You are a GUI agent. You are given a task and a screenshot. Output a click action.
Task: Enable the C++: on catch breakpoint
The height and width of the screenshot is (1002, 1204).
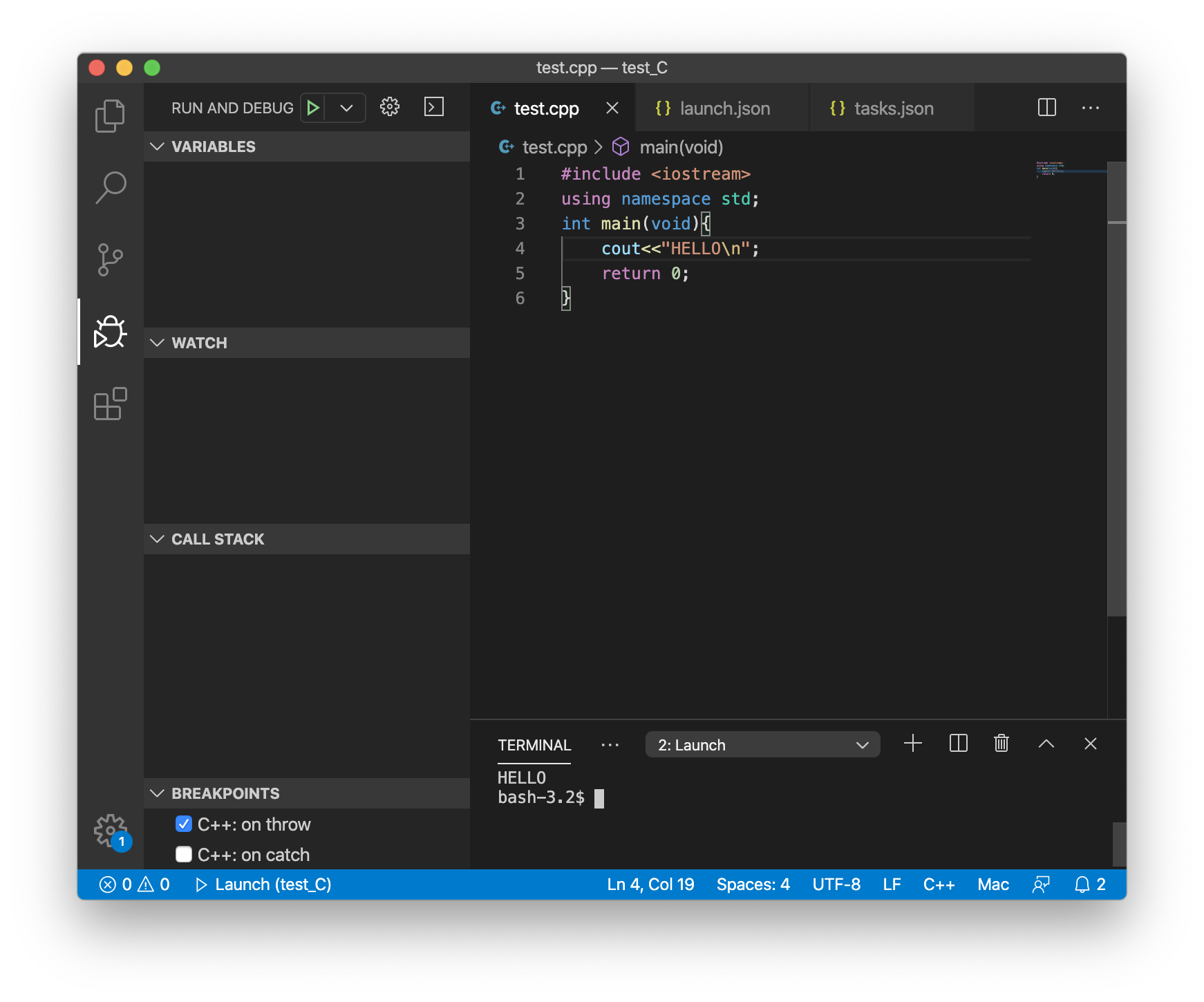click(184, 854)
